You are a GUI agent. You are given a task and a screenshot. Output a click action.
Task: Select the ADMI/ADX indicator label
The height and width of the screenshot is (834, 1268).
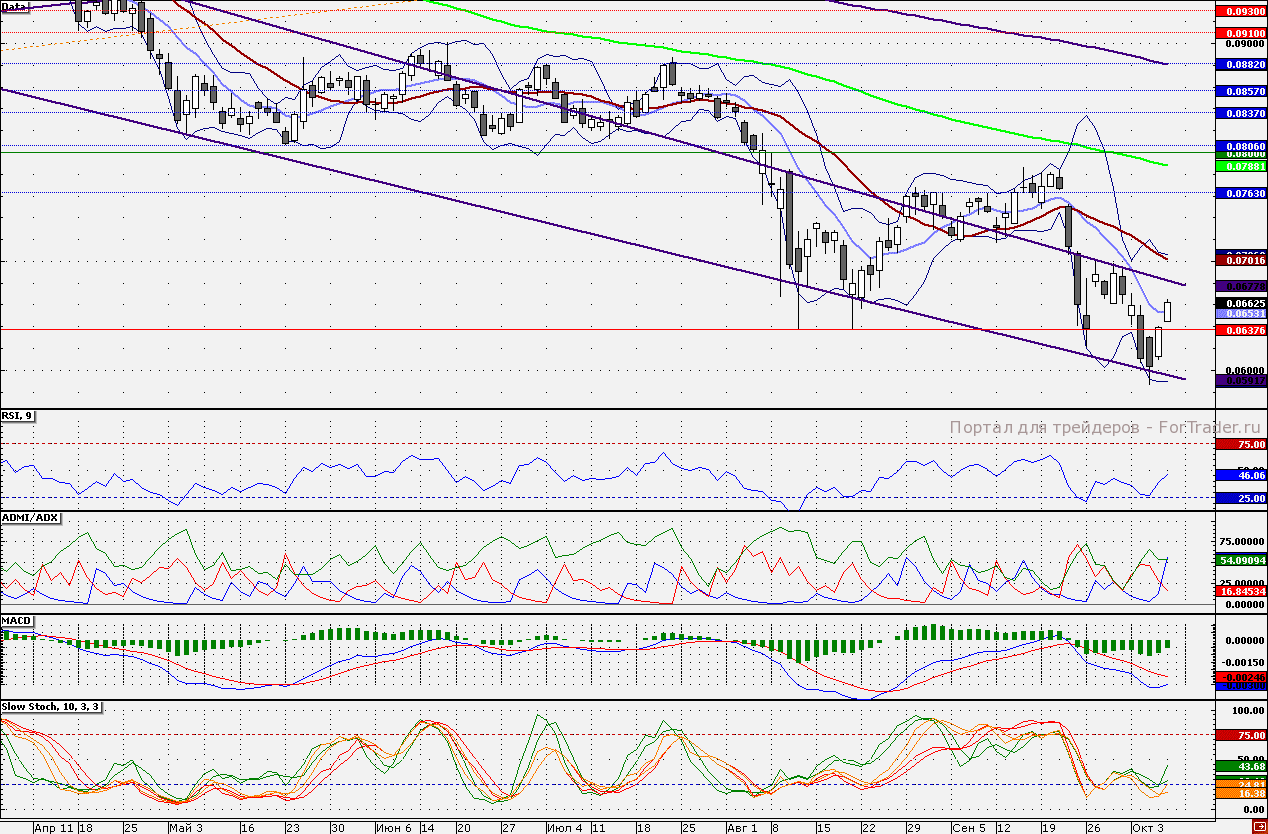pos(32,517)
